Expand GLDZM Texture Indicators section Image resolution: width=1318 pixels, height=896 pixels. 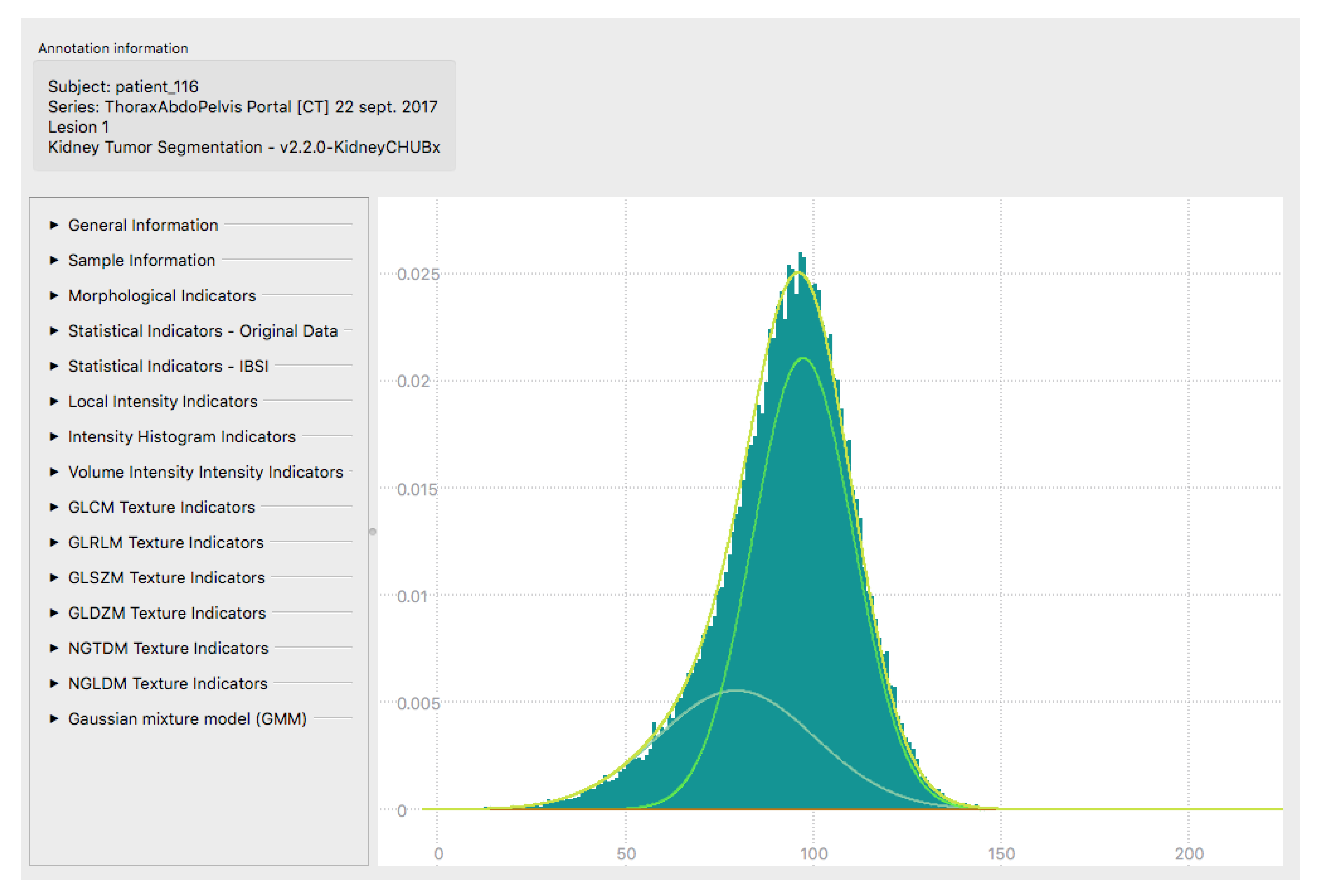point(54,613)
